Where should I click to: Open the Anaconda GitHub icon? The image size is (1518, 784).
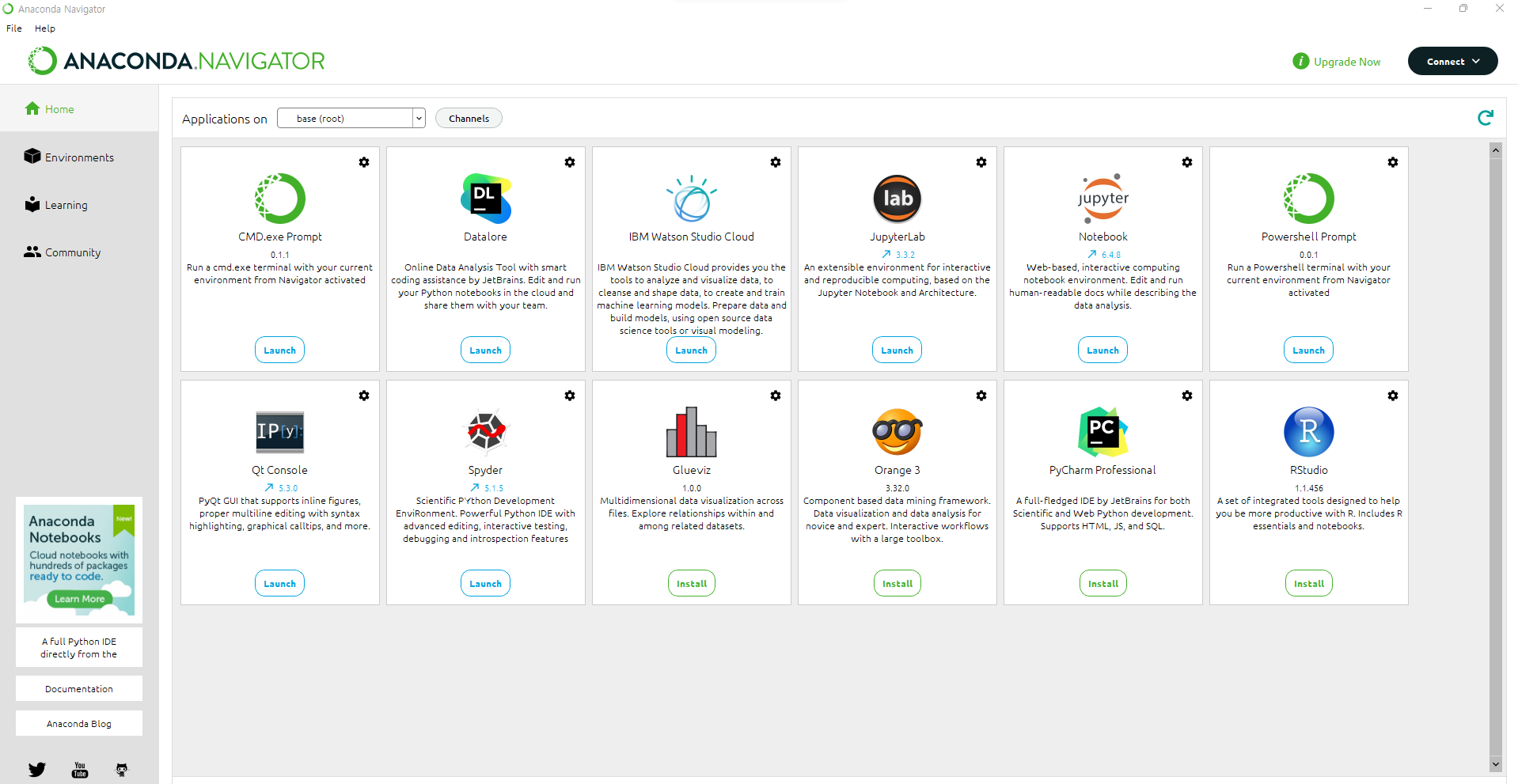122,769
